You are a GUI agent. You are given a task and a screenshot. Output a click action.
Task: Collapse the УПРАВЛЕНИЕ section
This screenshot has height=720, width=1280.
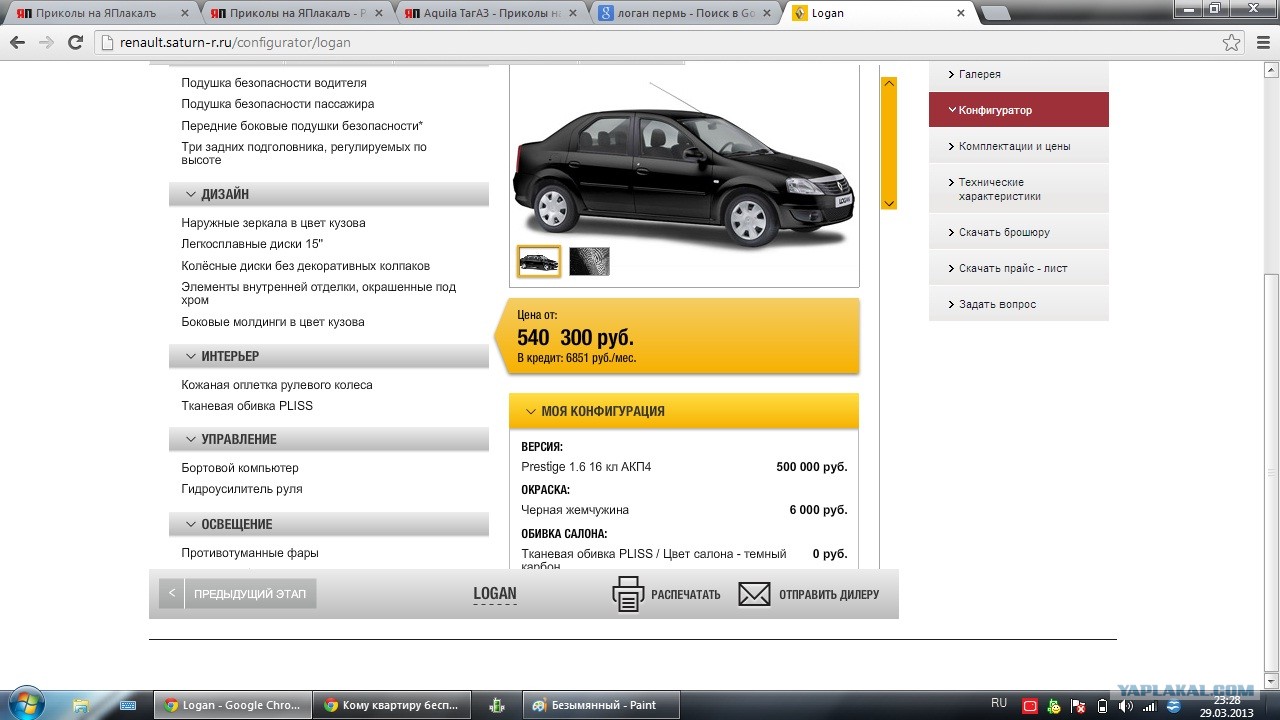[329, 439]
